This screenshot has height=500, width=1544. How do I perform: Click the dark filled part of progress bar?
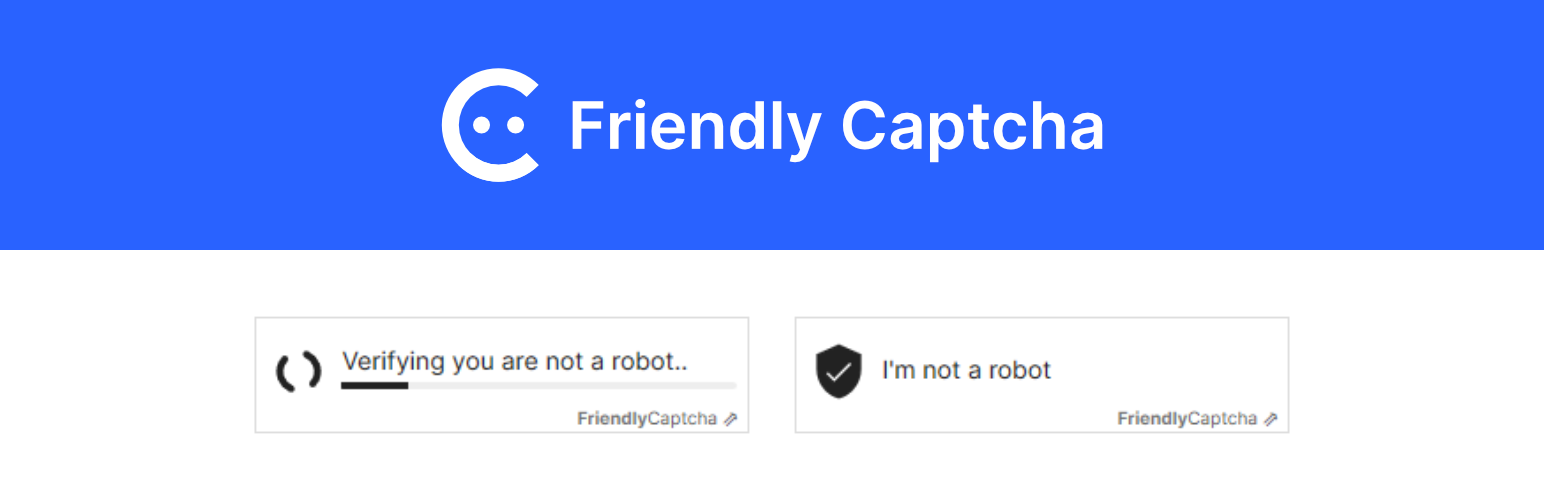(374, 385)
